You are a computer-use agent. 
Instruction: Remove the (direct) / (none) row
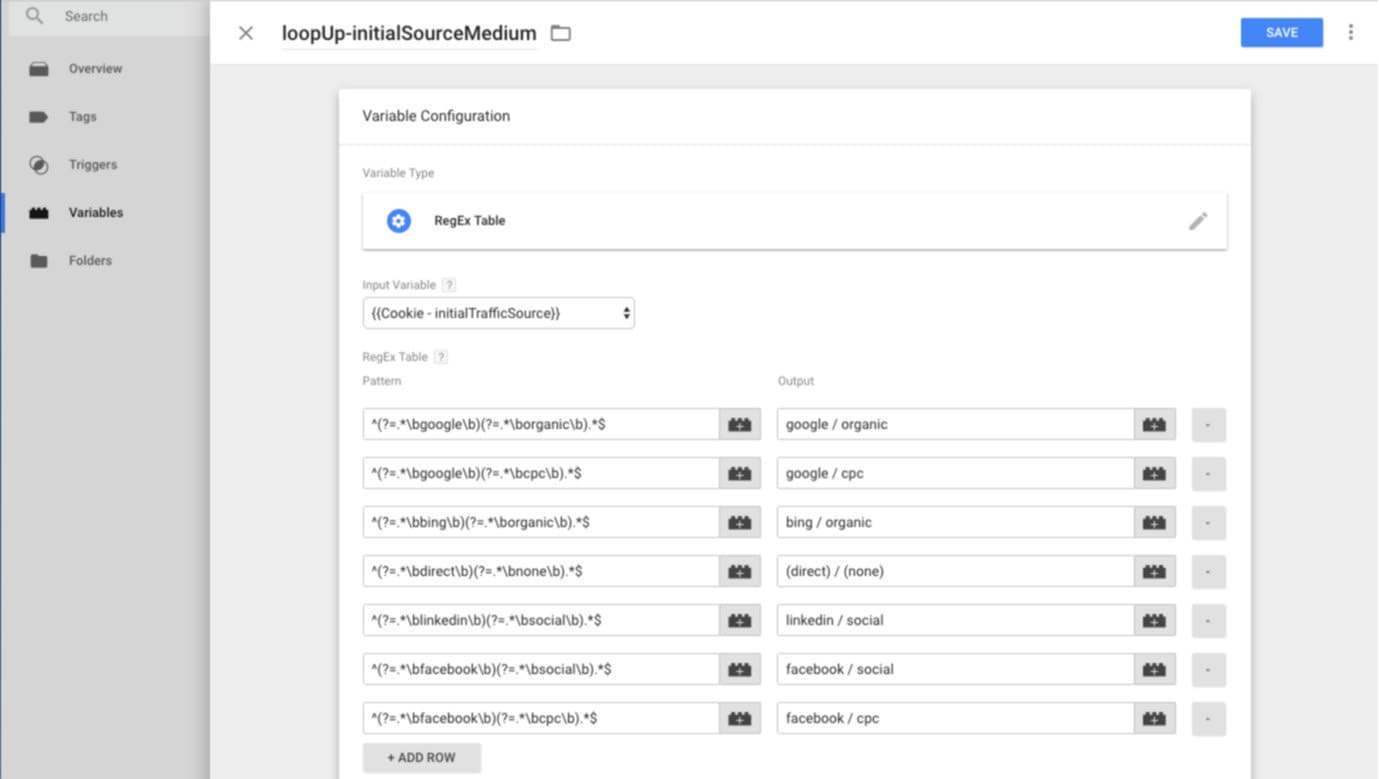pyautogui.click(x=1208, y=571)
